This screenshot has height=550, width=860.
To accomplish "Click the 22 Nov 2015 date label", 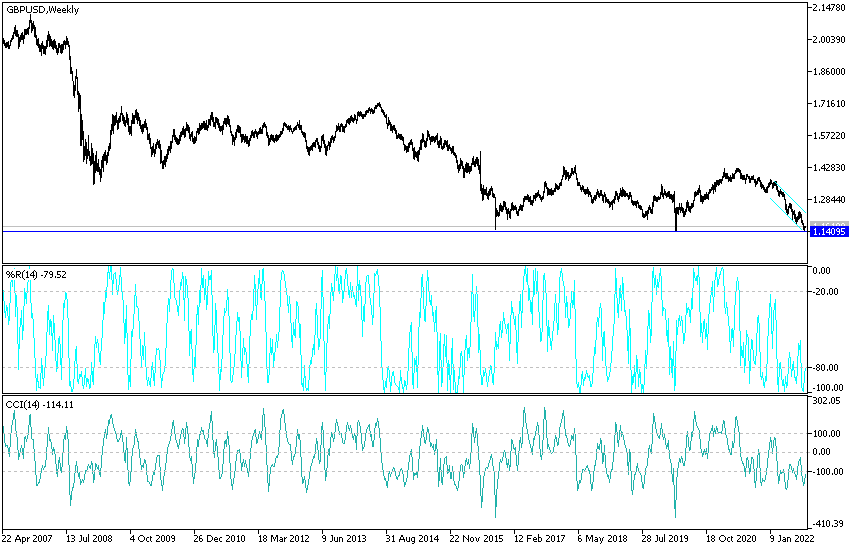I will [x=476, y=538].
